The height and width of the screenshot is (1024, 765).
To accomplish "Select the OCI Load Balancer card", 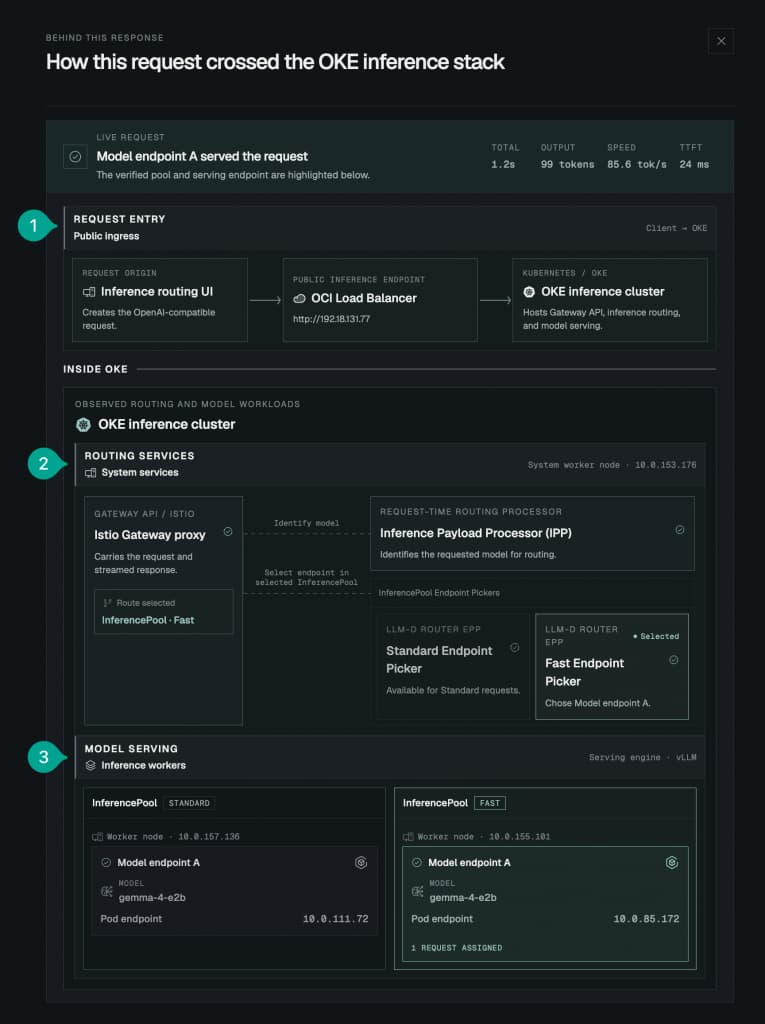I will point(380,300).
